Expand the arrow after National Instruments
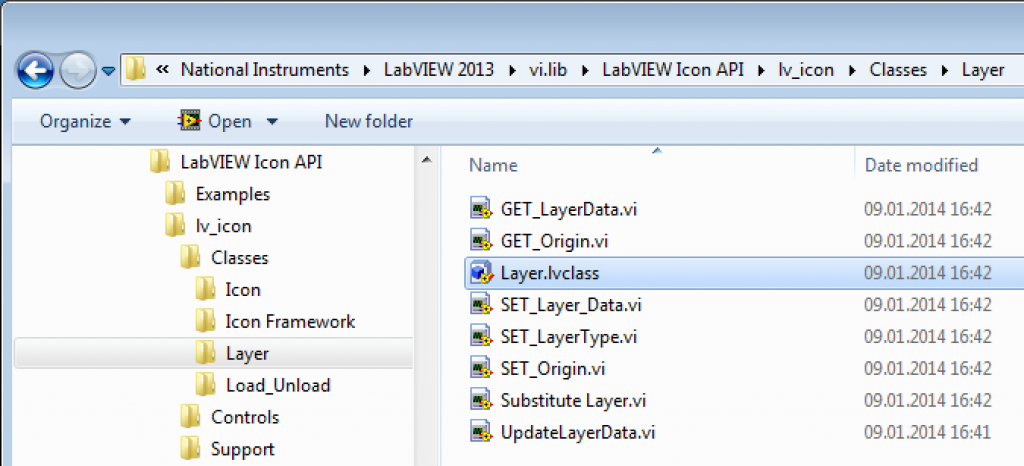The width and height of the screenshot is (1024, 466). click(365, 70)
